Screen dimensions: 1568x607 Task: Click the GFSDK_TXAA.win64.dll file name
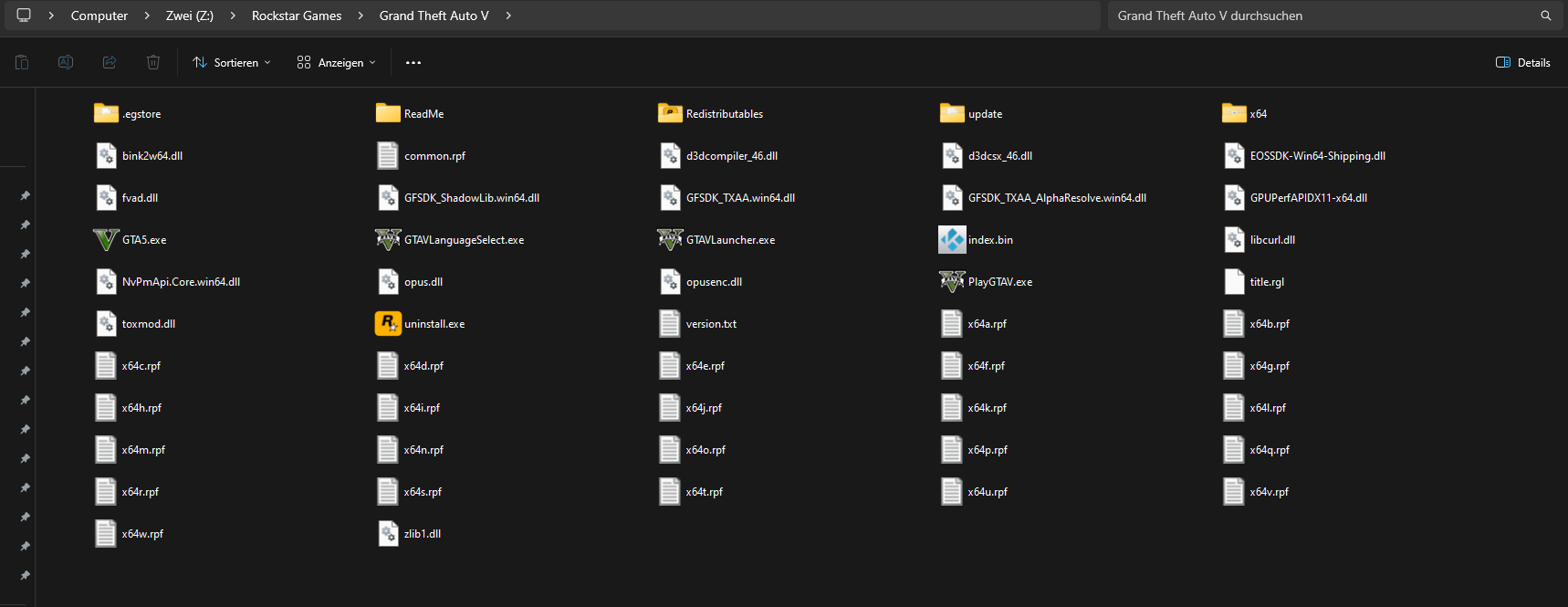pos(741,198)
